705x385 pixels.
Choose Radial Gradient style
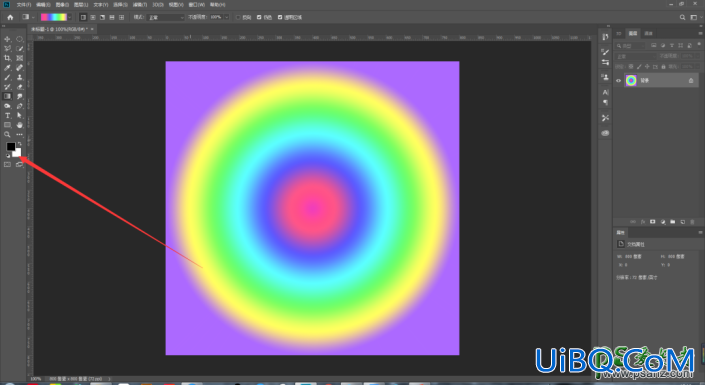(93, 17)
